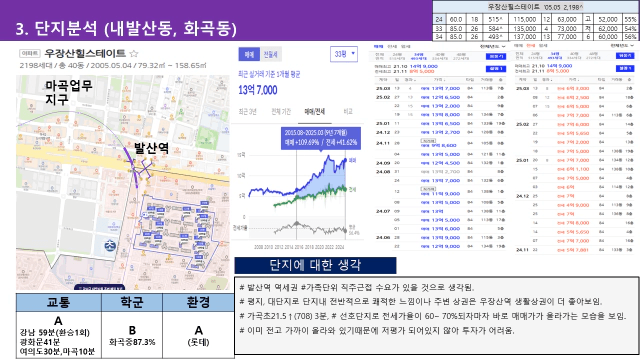
Task: Select 전세 tab in the left transaction list
Action: (392, 47)
